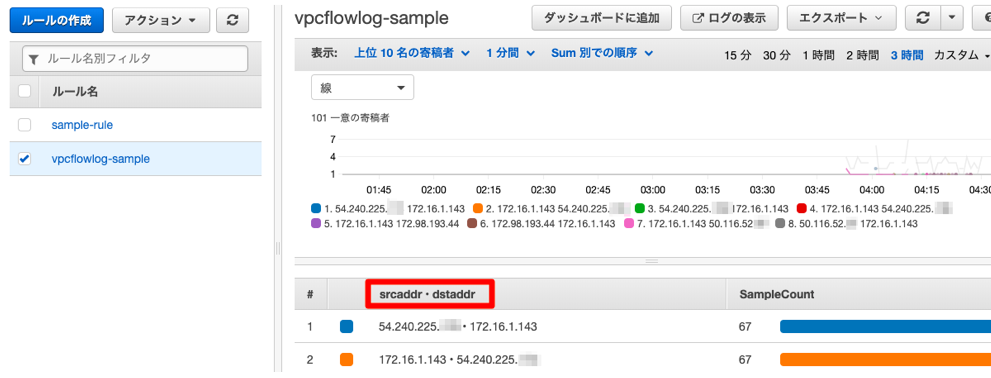Open the アクション dropdown menu

click(x=161, y=21)
